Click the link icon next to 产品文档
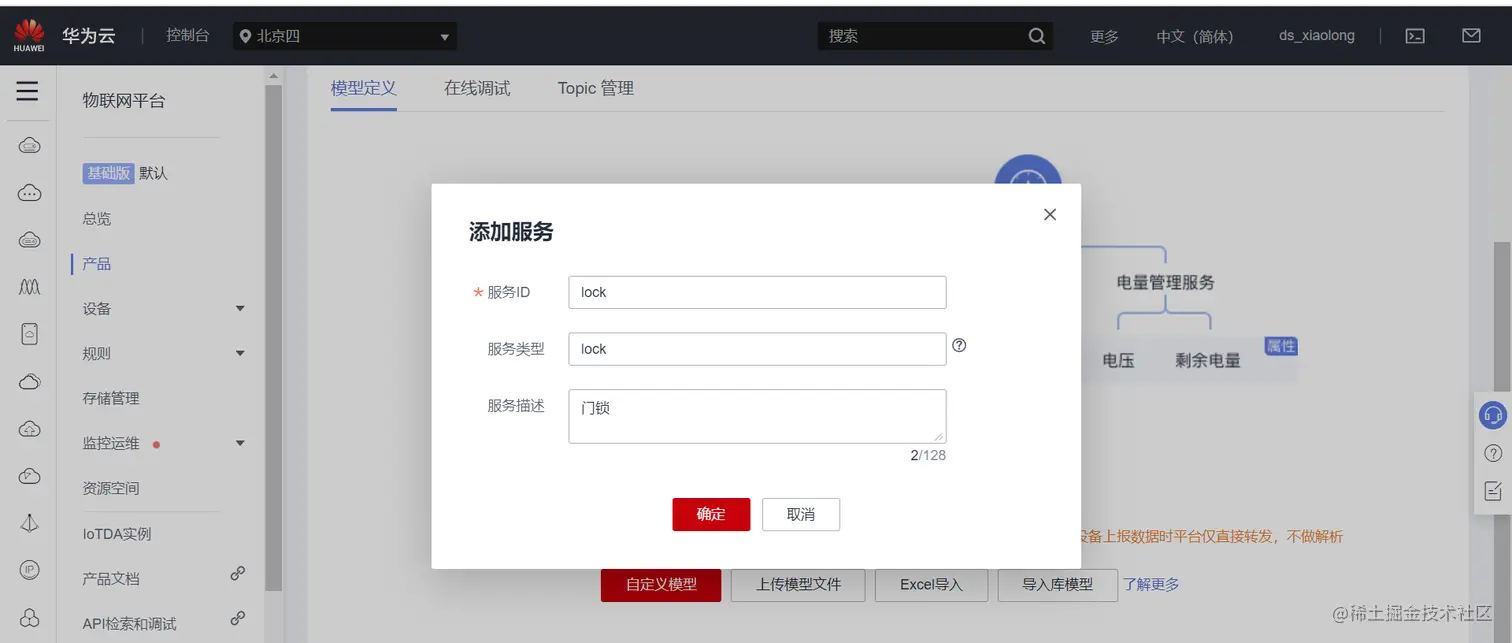Image resolution: width=1512 pixels, height=643 pixels. click(238, 574)
